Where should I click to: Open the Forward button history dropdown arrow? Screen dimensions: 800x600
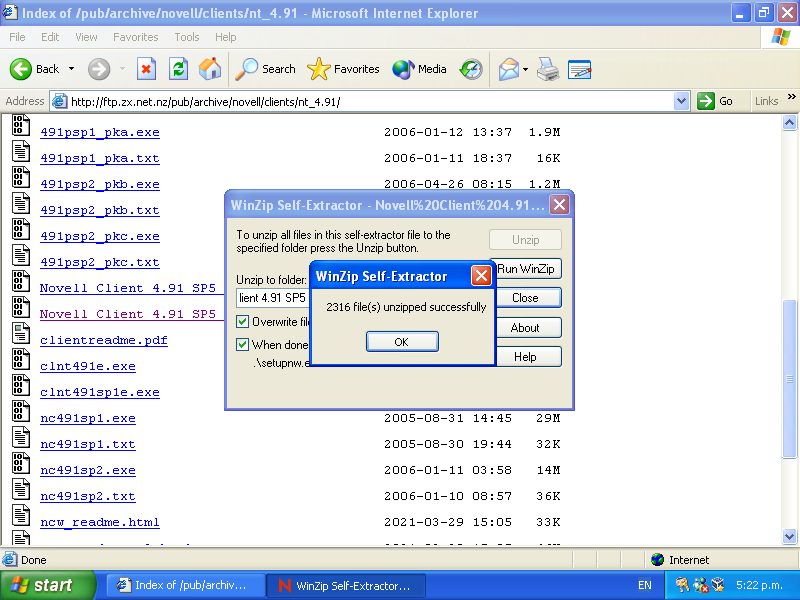coord(122,69)
